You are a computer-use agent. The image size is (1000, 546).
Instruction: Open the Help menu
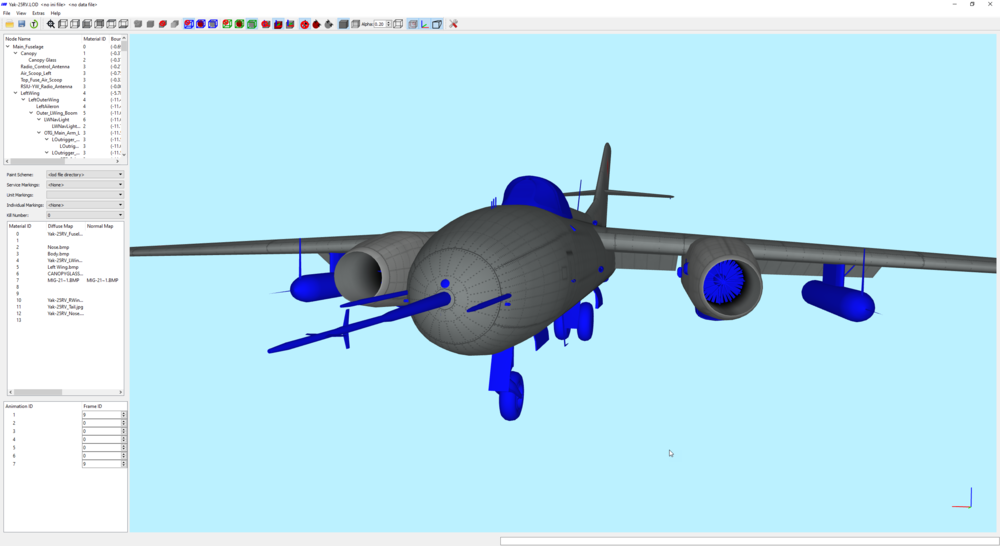[x=55, y=13]
